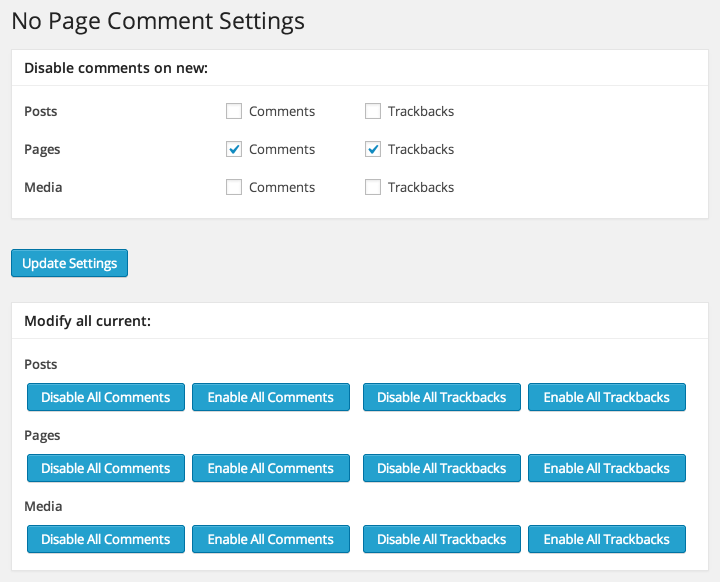Disable All Comments on current Pages
The image size is (720, 582).
pos(105,468)
